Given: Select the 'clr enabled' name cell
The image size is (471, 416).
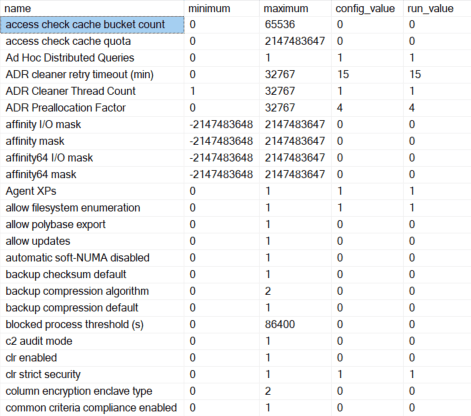Looking at the screenshot, I should pyautogui.click(x=92, y=358).
